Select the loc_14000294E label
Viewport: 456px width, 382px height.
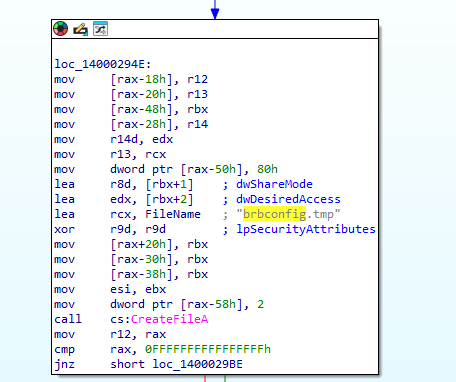pyautogui.click(x=103, y=64)
